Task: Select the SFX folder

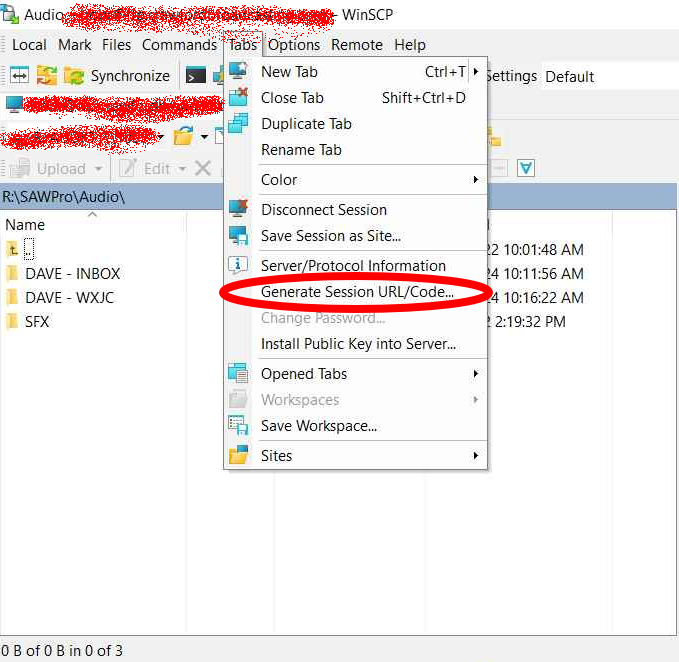Action: [x=28, y=322]
